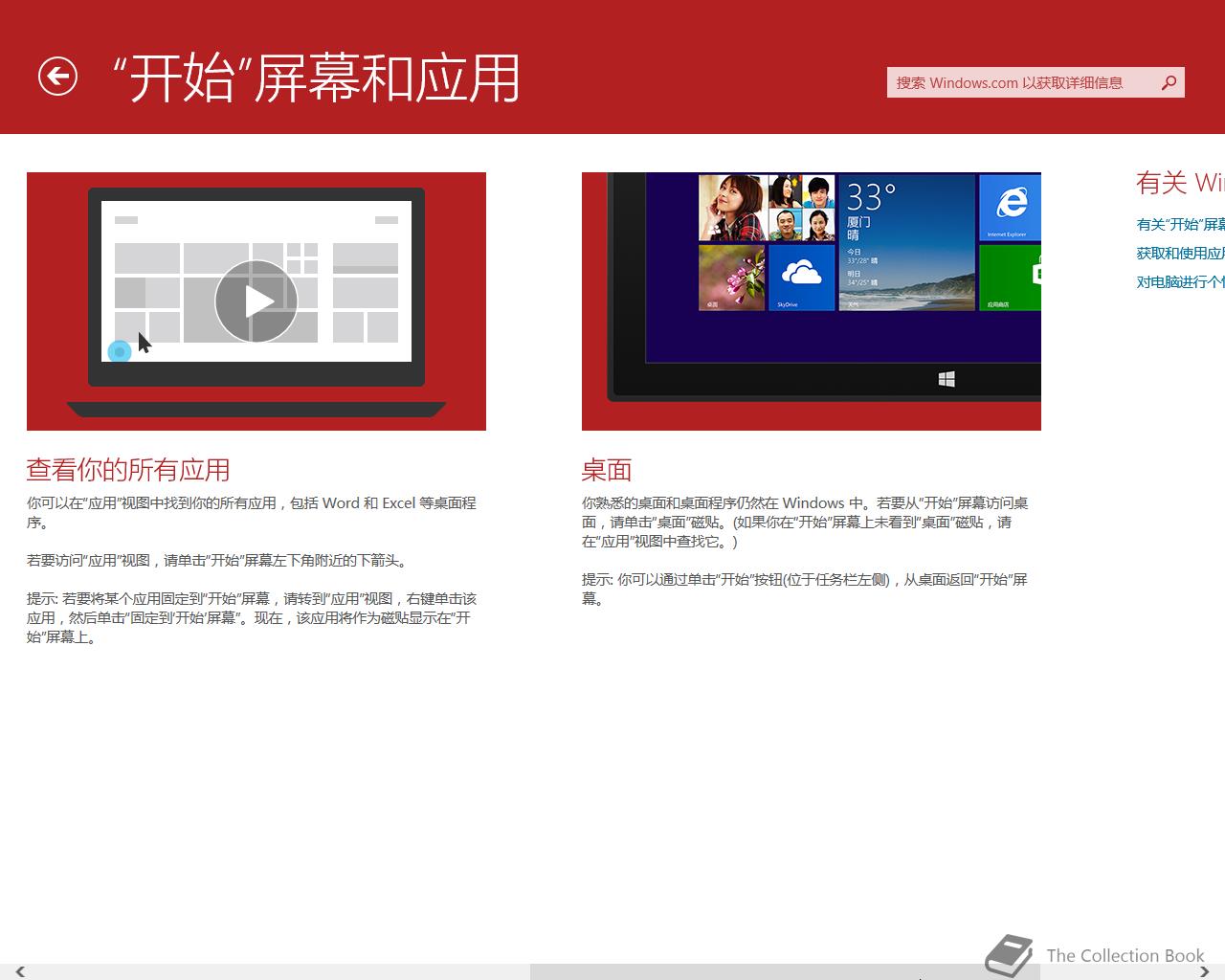Viewport: 1225px width, 980px height.
Task: Click the 查看你的所有应用 heading
Action: [x=128, y=470]
